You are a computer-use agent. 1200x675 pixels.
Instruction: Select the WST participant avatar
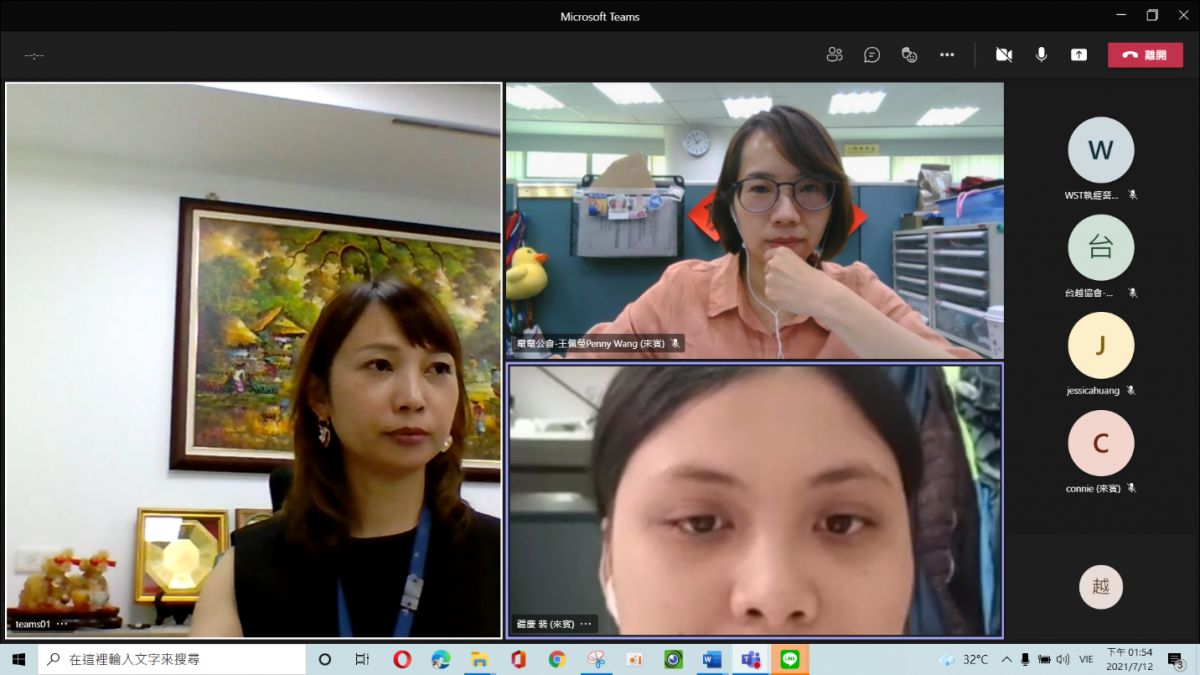1100,150
